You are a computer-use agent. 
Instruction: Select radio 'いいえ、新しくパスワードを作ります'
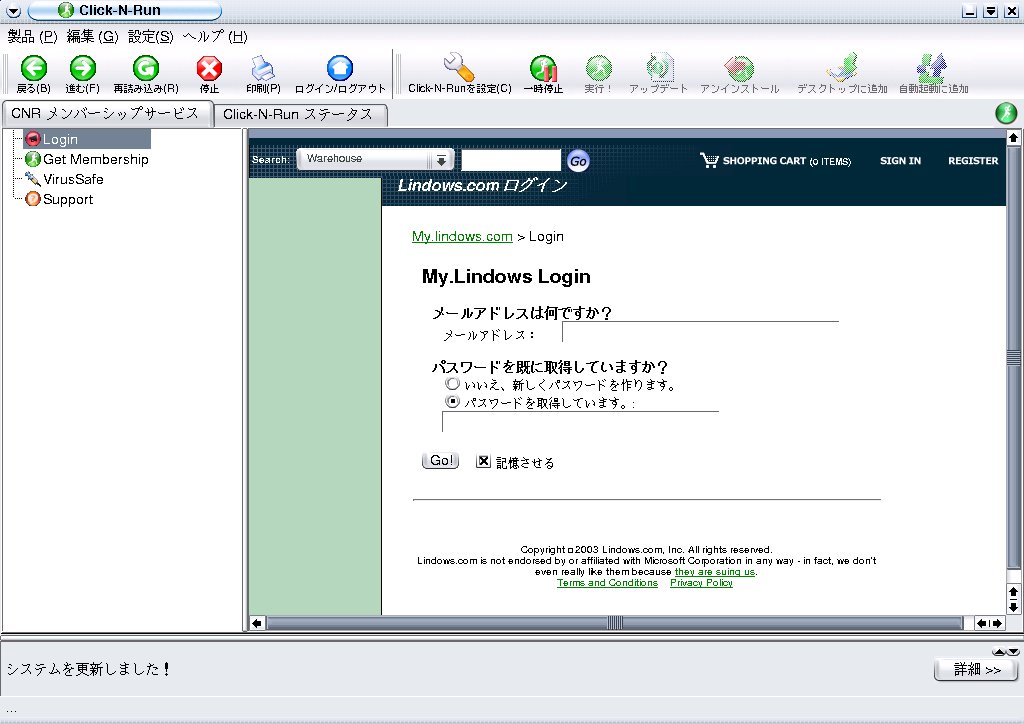452,384
